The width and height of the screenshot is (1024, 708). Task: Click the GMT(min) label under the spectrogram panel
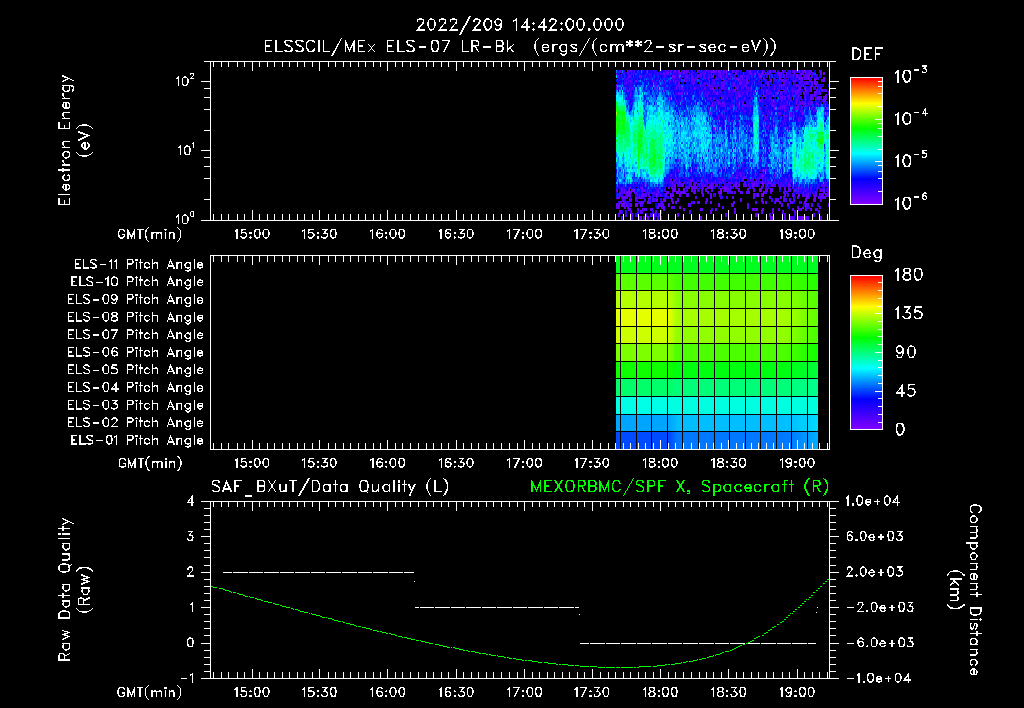pos(150,234)
